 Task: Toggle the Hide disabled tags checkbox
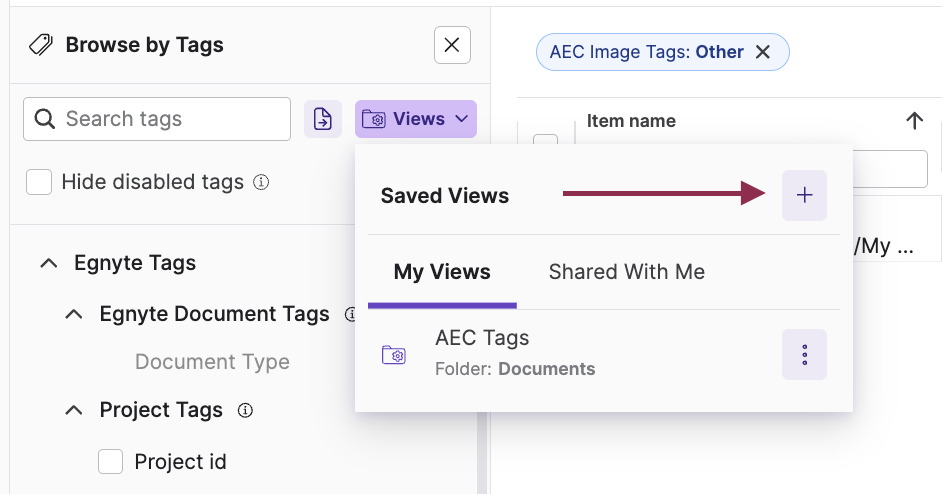(39, 182)
